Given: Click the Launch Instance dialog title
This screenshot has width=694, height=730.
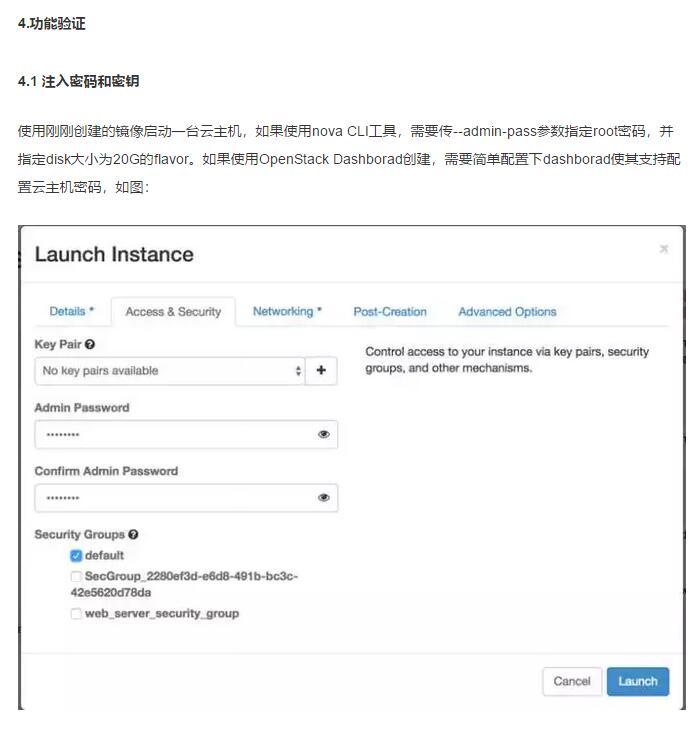Looking at the screenshot, I should click(x=114, y=254).
